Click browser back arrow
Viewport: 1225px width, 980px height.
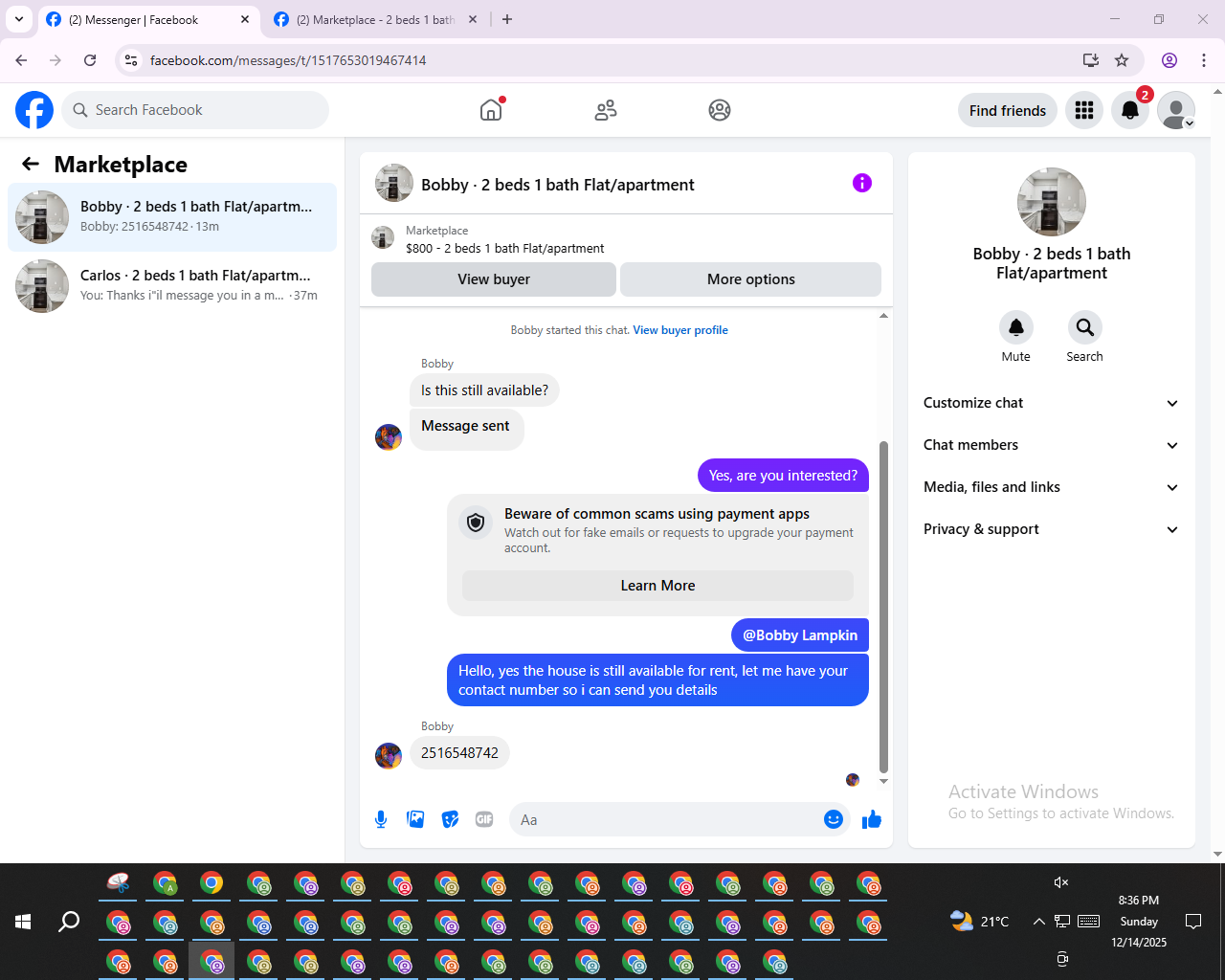point(21,60)
